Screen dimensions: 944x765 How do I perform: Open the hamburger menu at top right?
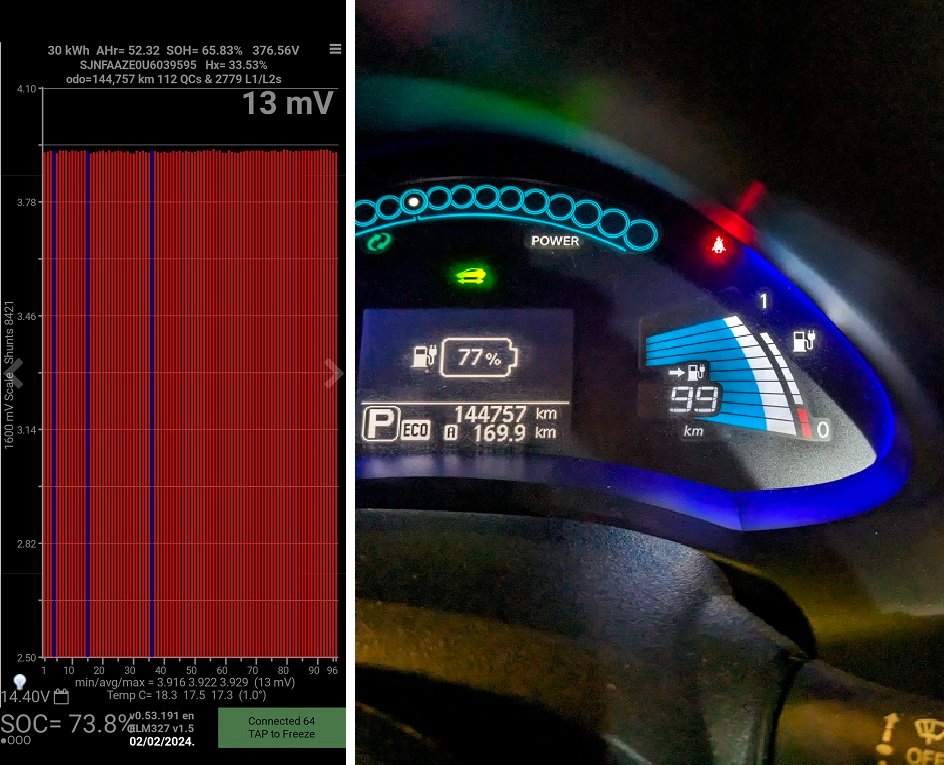pyautogui.click(x=335, y=49)
